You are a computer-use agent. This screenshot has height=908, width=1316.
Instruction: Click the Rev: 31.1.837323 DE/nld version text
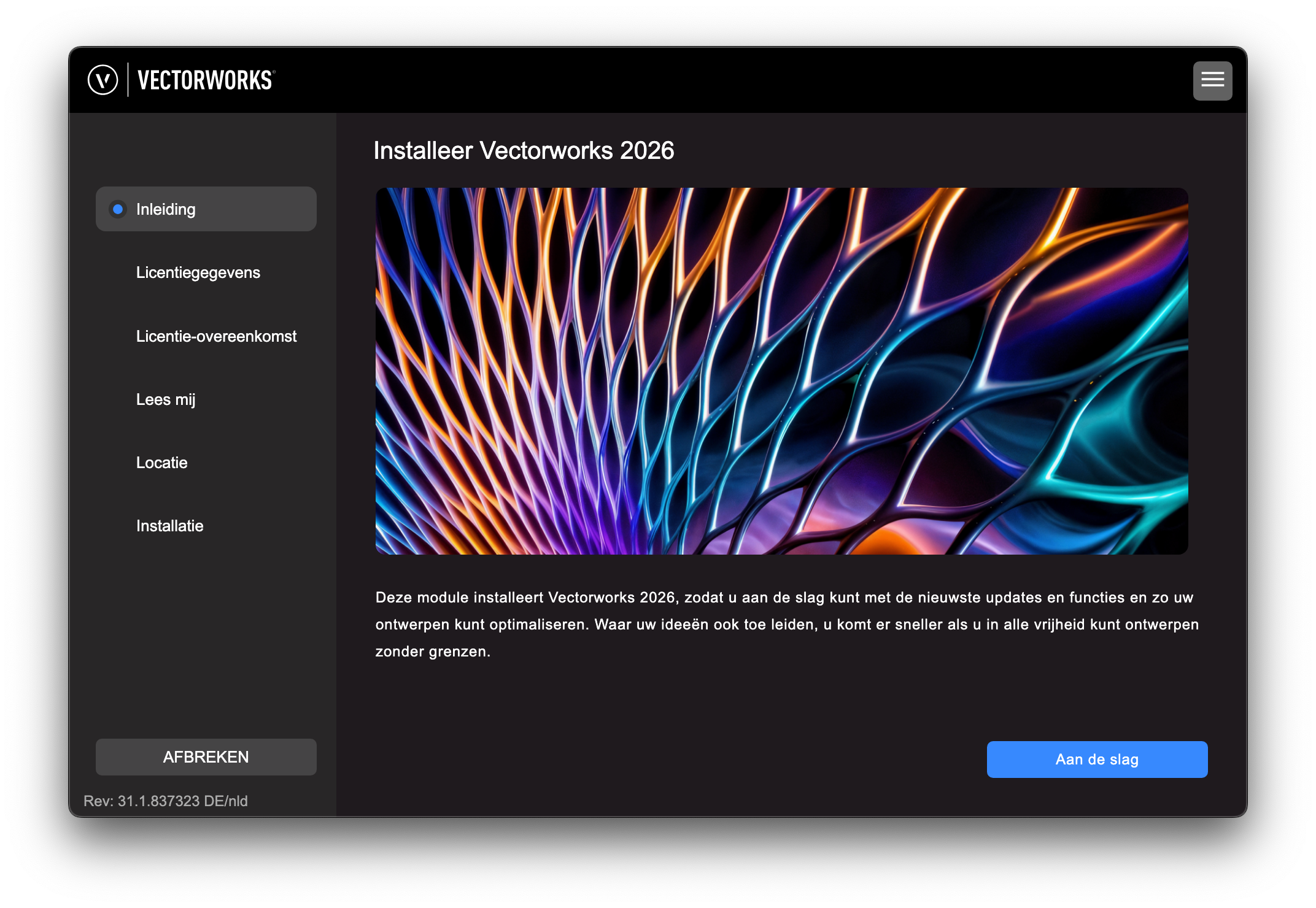(166, 801)
